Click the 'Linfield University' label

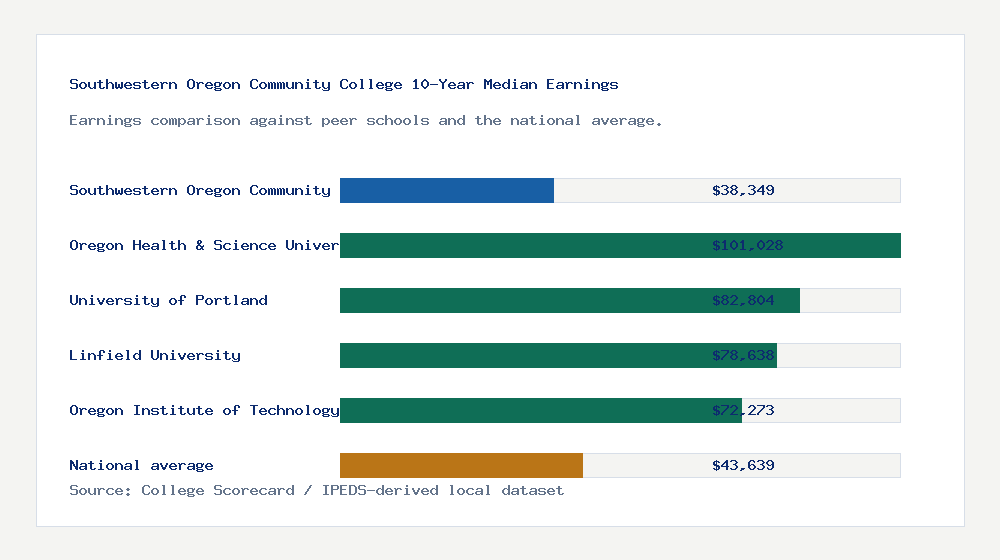[155, 355]
